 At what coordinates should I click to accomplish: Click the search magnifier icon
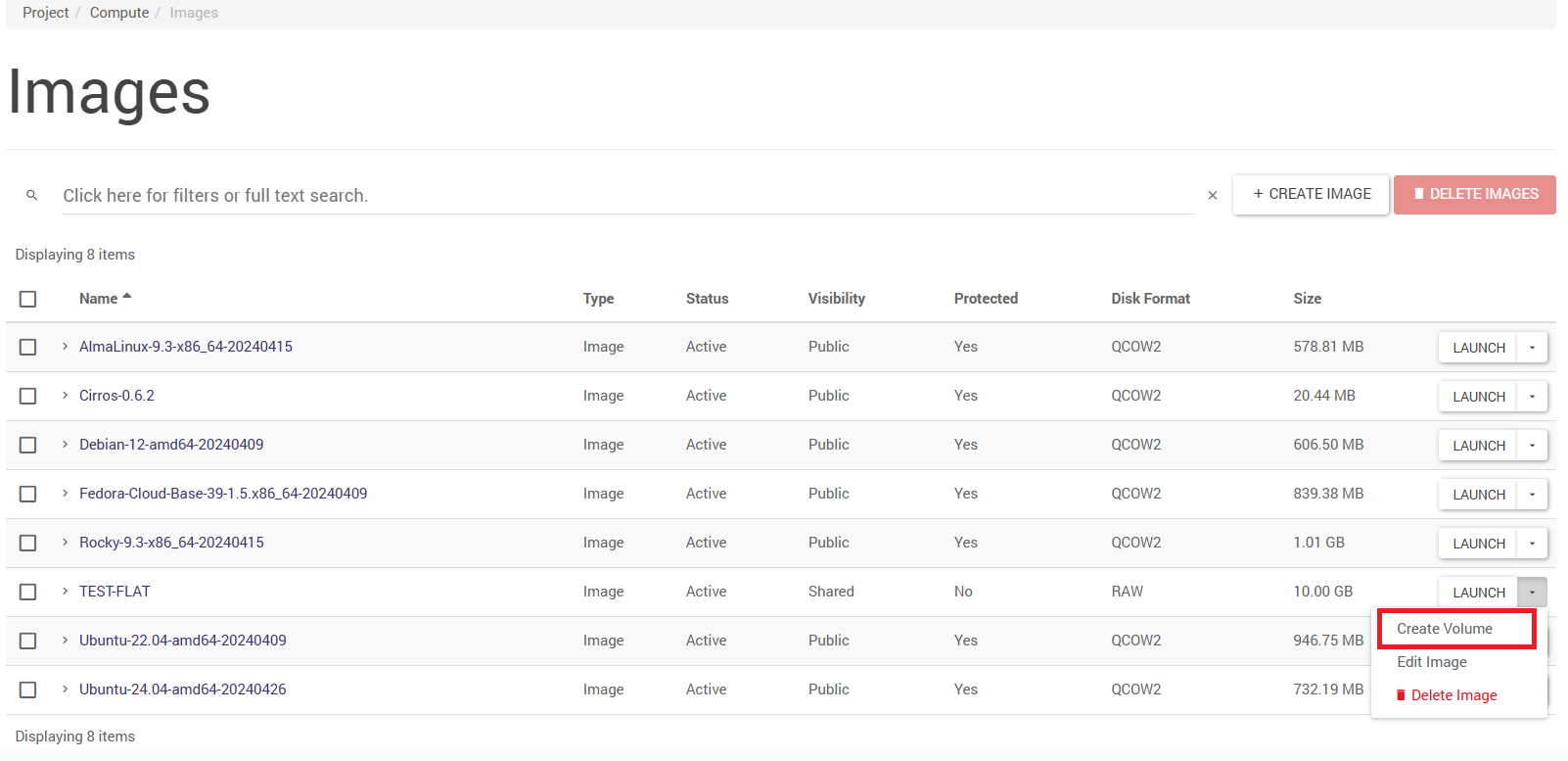[32, 196]
